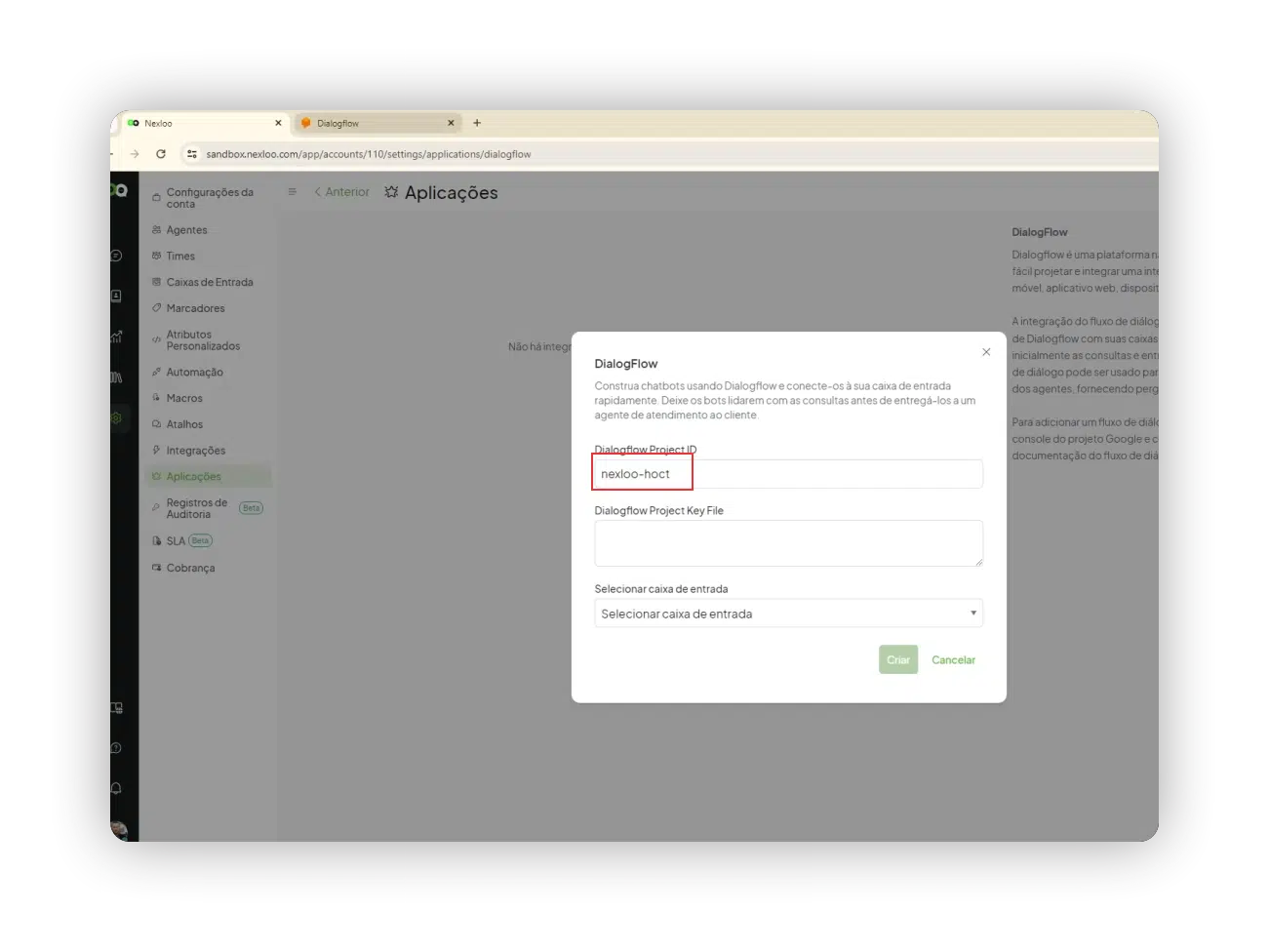Close the DialogFlow modal with the X icon
1269x952 pixels.
pos(986,352)
